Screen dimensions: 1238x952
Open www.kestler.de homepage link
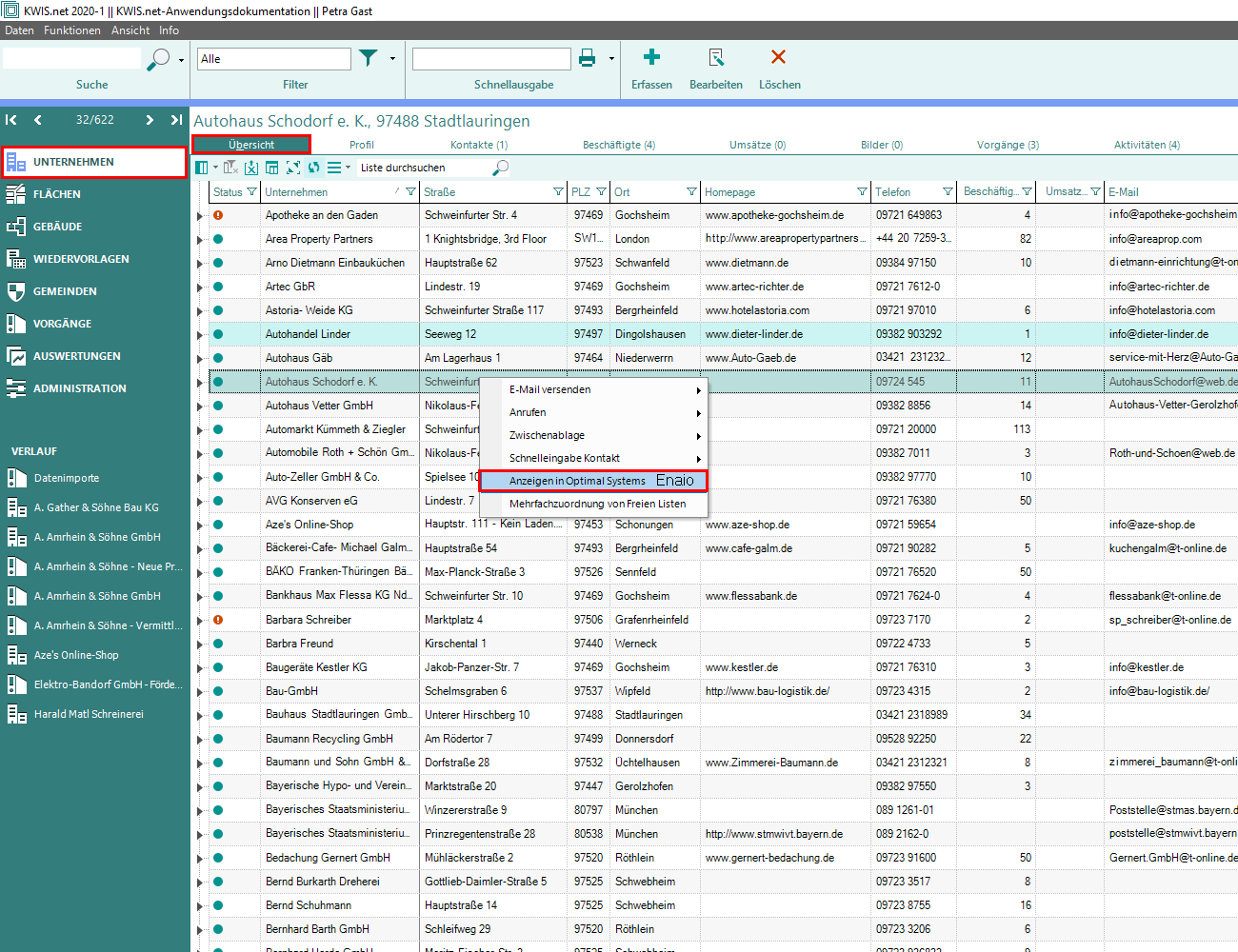(x=741, y=667)
